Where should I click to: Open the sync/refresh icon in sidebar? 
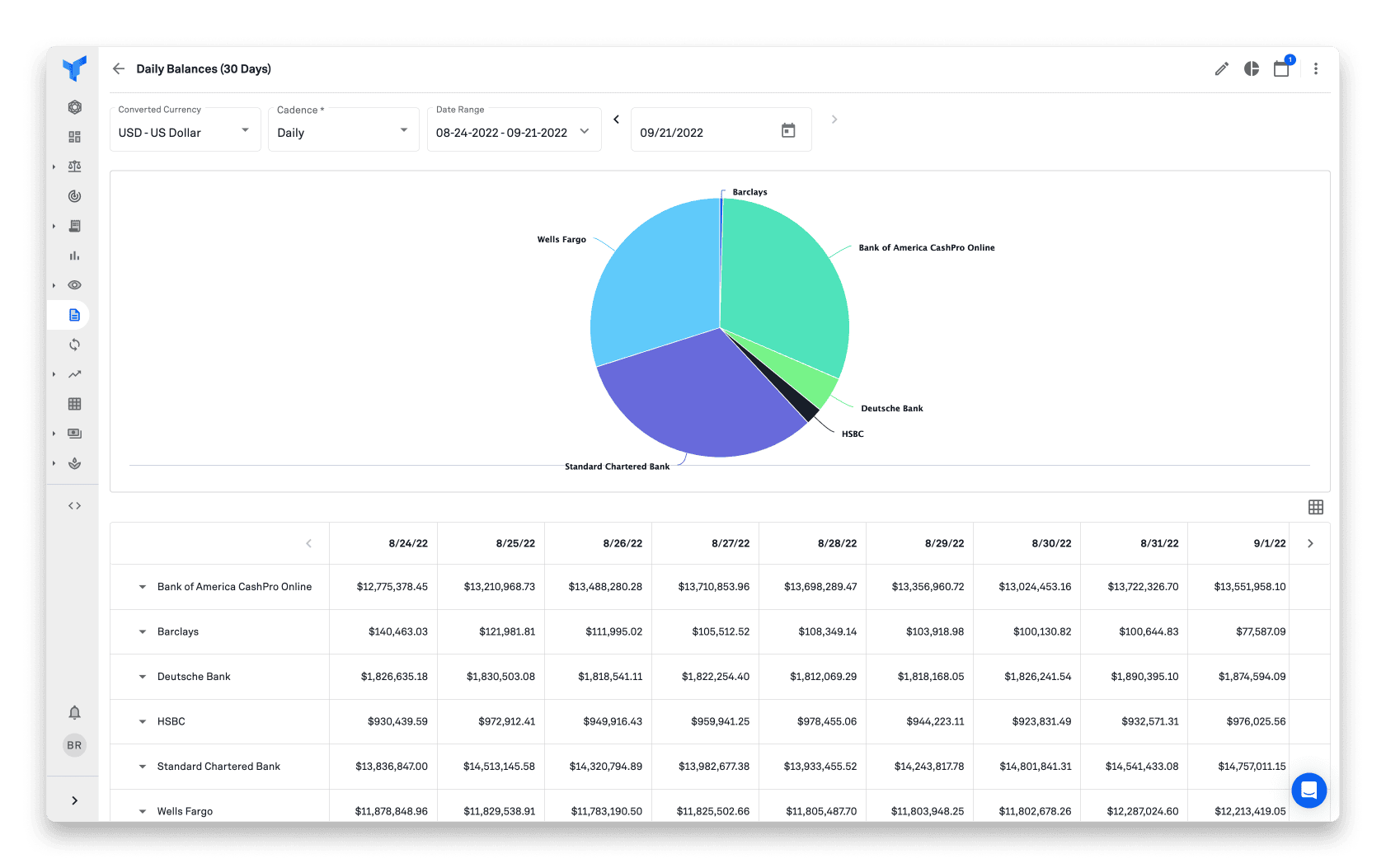[x=74, y=345]
